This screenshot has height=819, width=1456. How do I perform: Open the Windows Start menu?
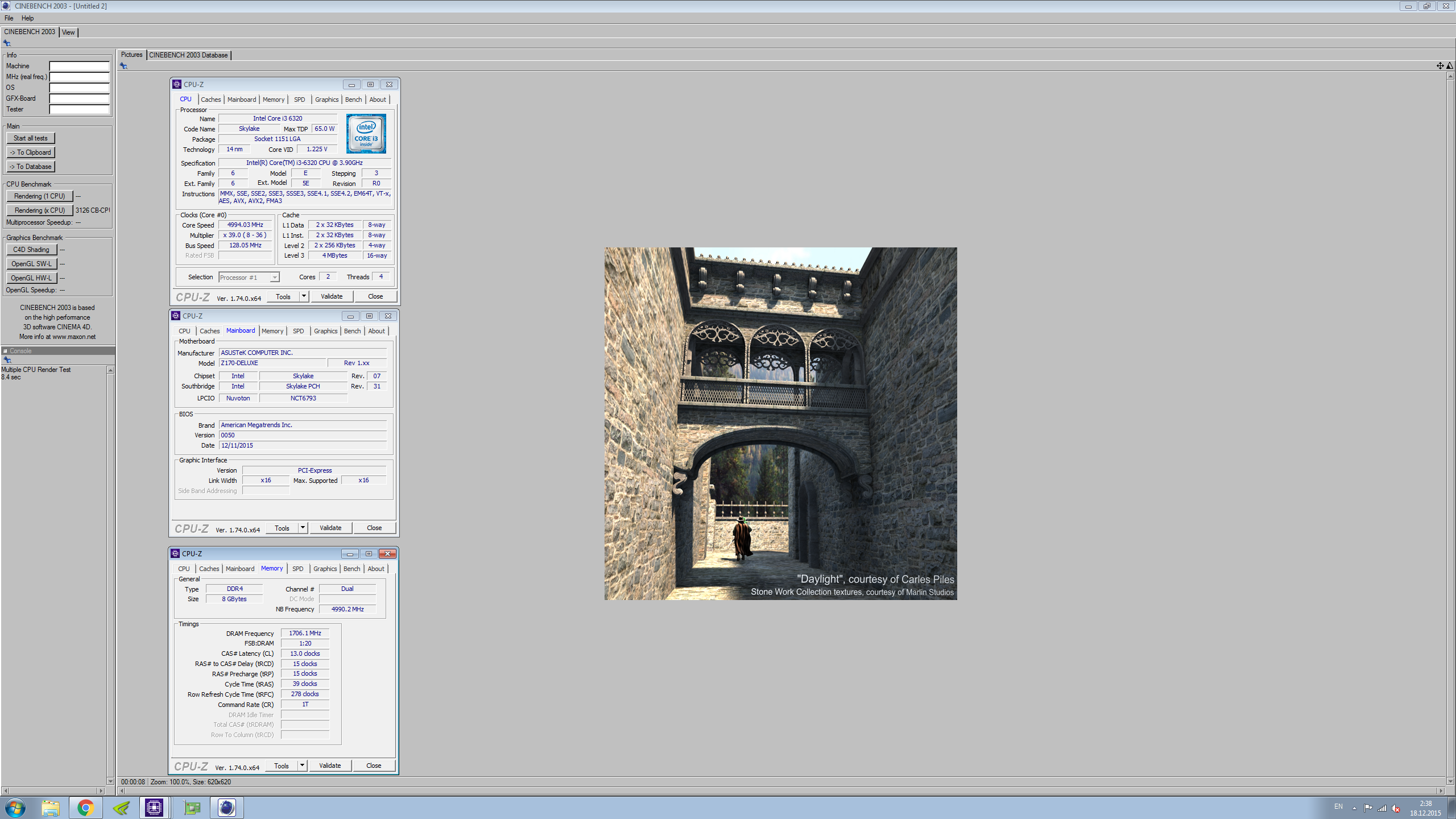14,808
